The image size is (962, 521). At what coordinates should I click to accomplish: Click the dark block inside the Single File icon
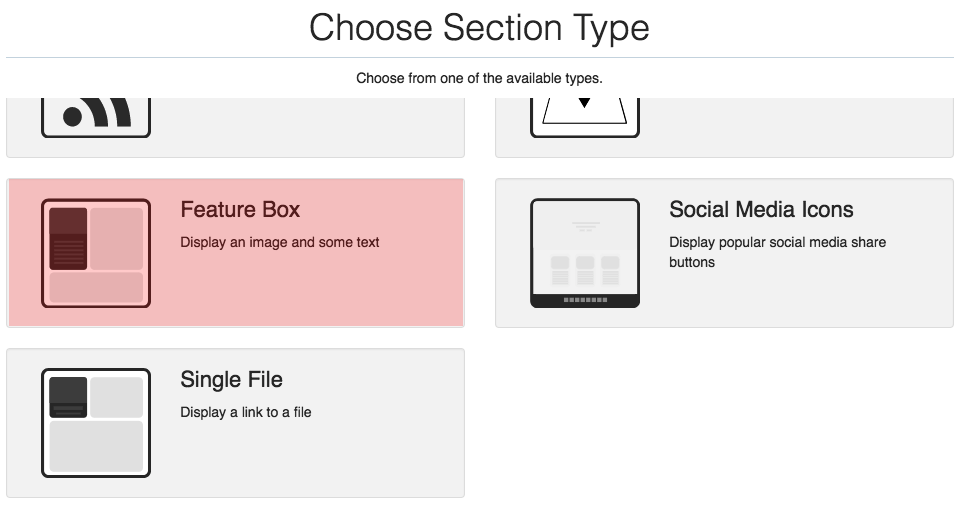coord(68,396)
